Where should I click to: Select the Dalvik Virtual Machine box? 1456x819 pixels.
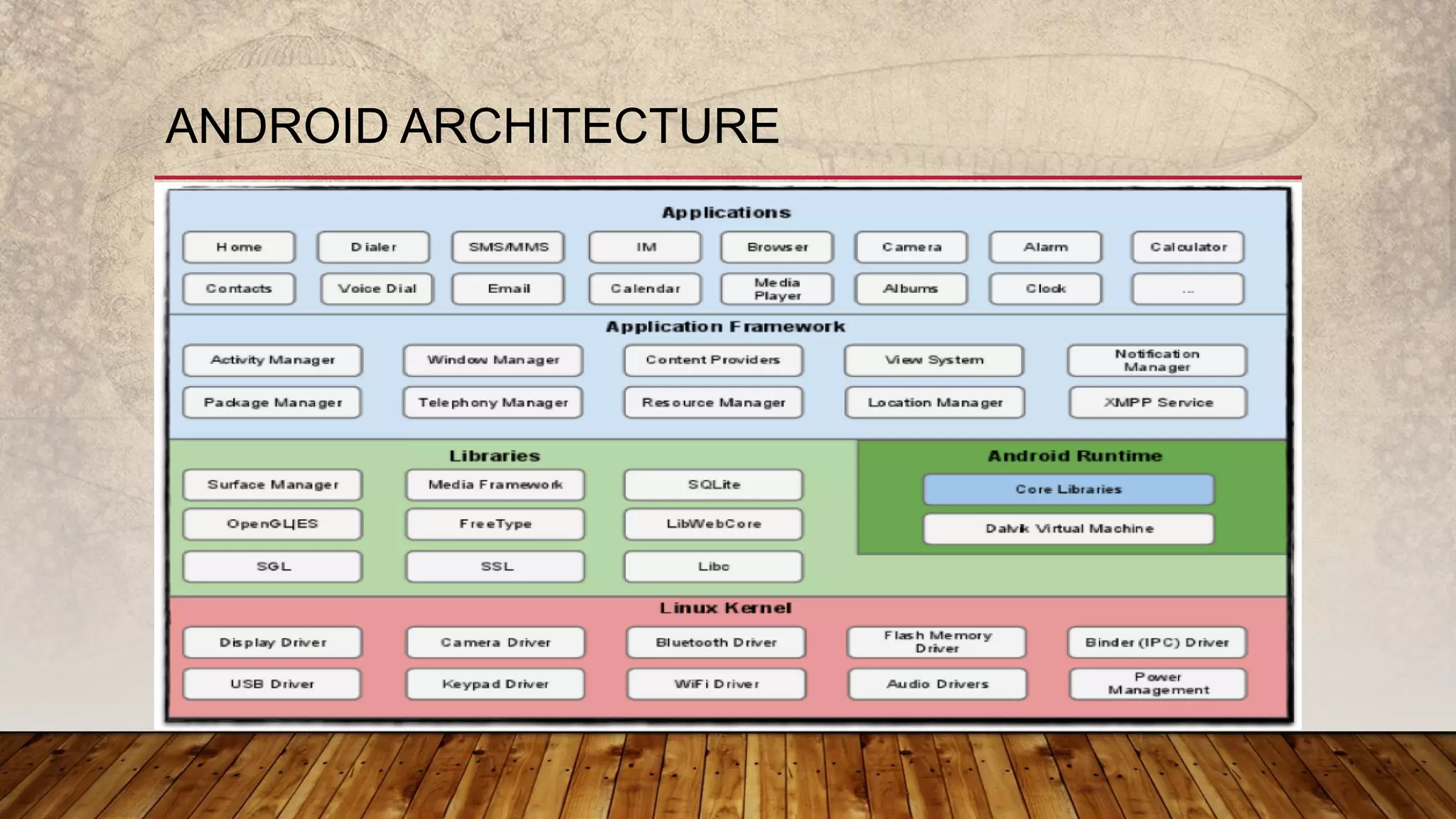click(1069, 529)
